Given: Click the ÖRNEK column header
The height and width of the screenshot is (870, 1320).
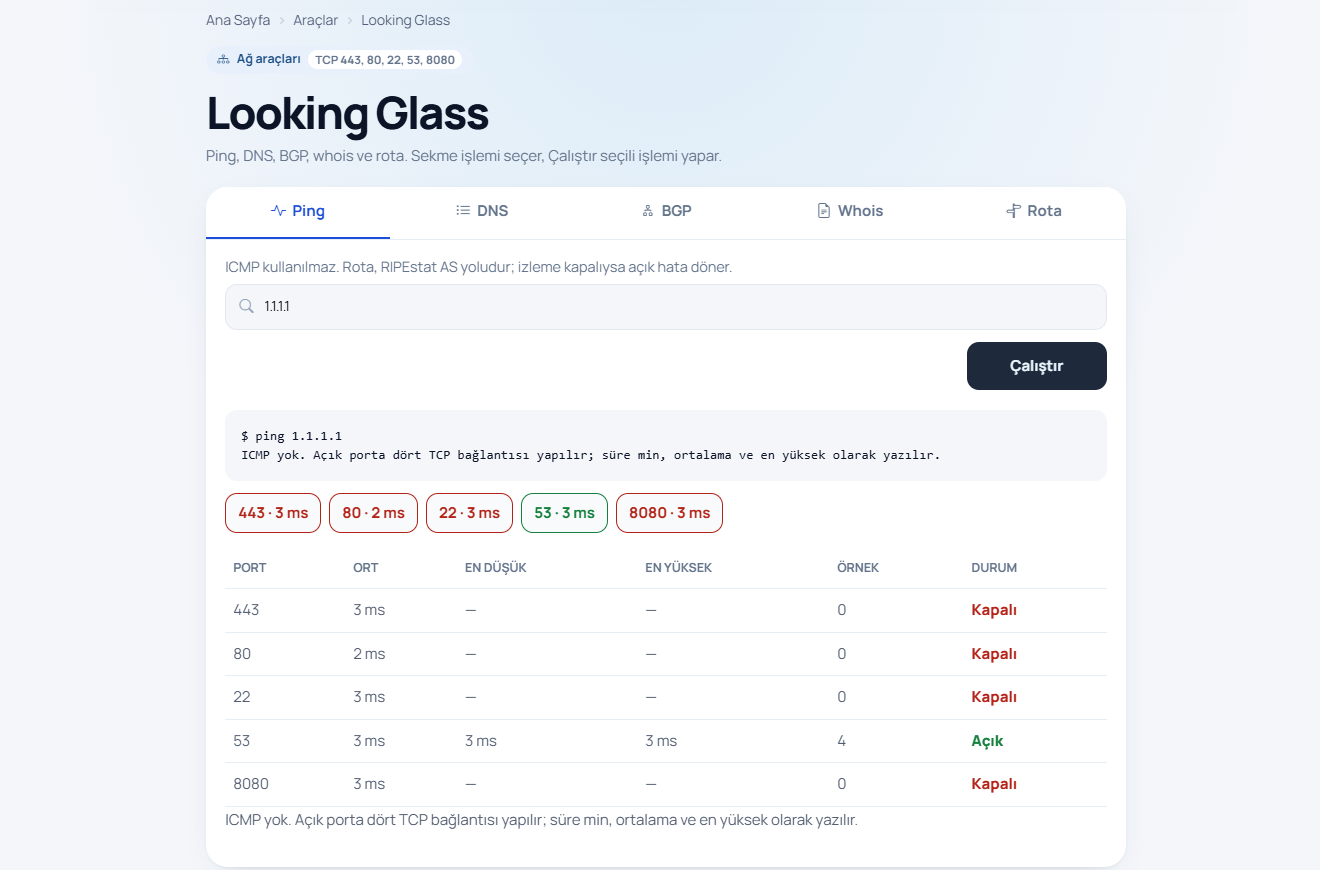Looking at the screenshot, I should [x=858, y=568].
